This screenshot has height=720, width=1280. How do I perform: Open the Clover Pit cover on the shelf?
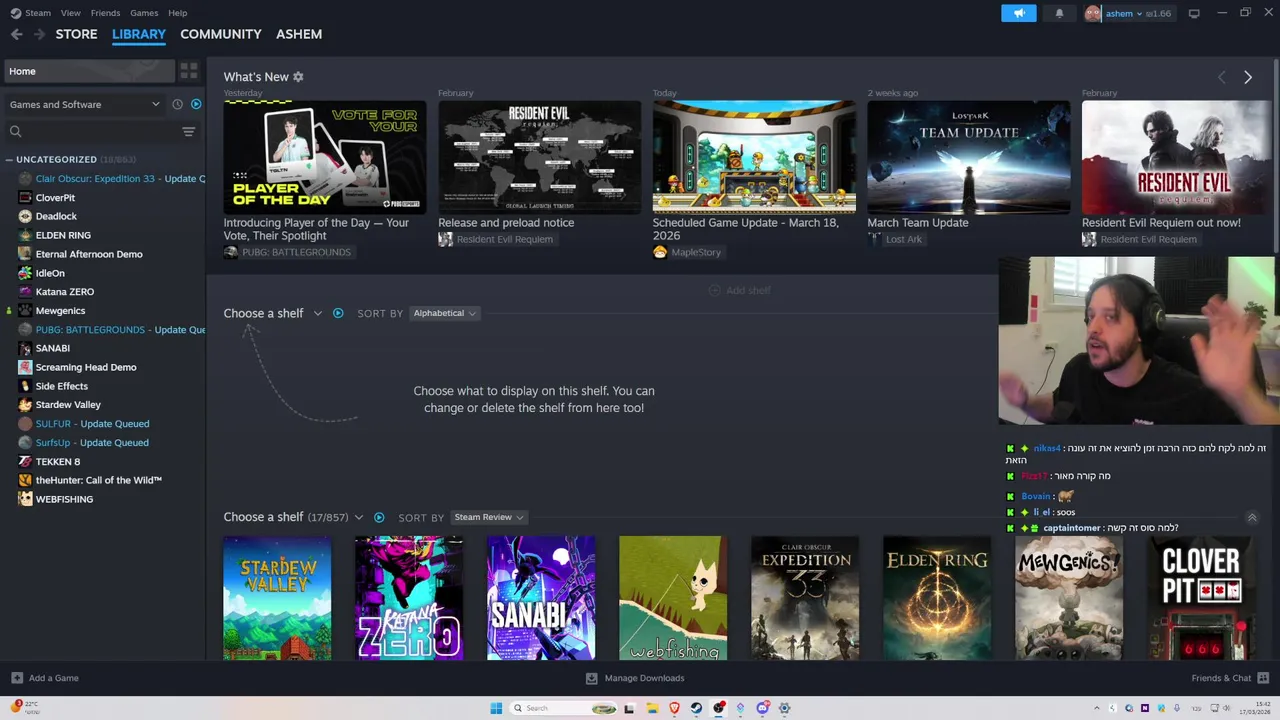[1201, 598]
